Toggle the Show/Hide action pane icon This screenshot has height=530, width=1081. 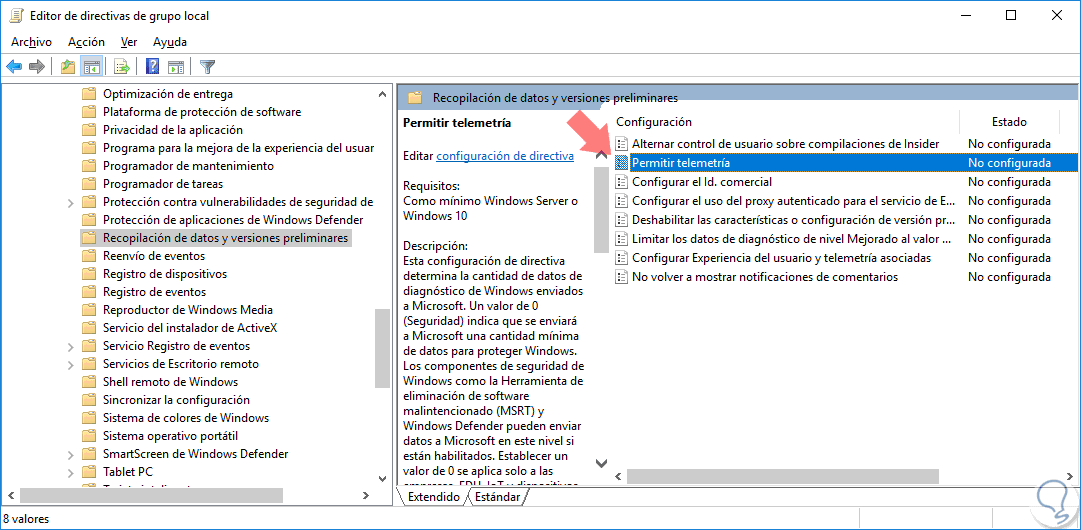[176, 67]
